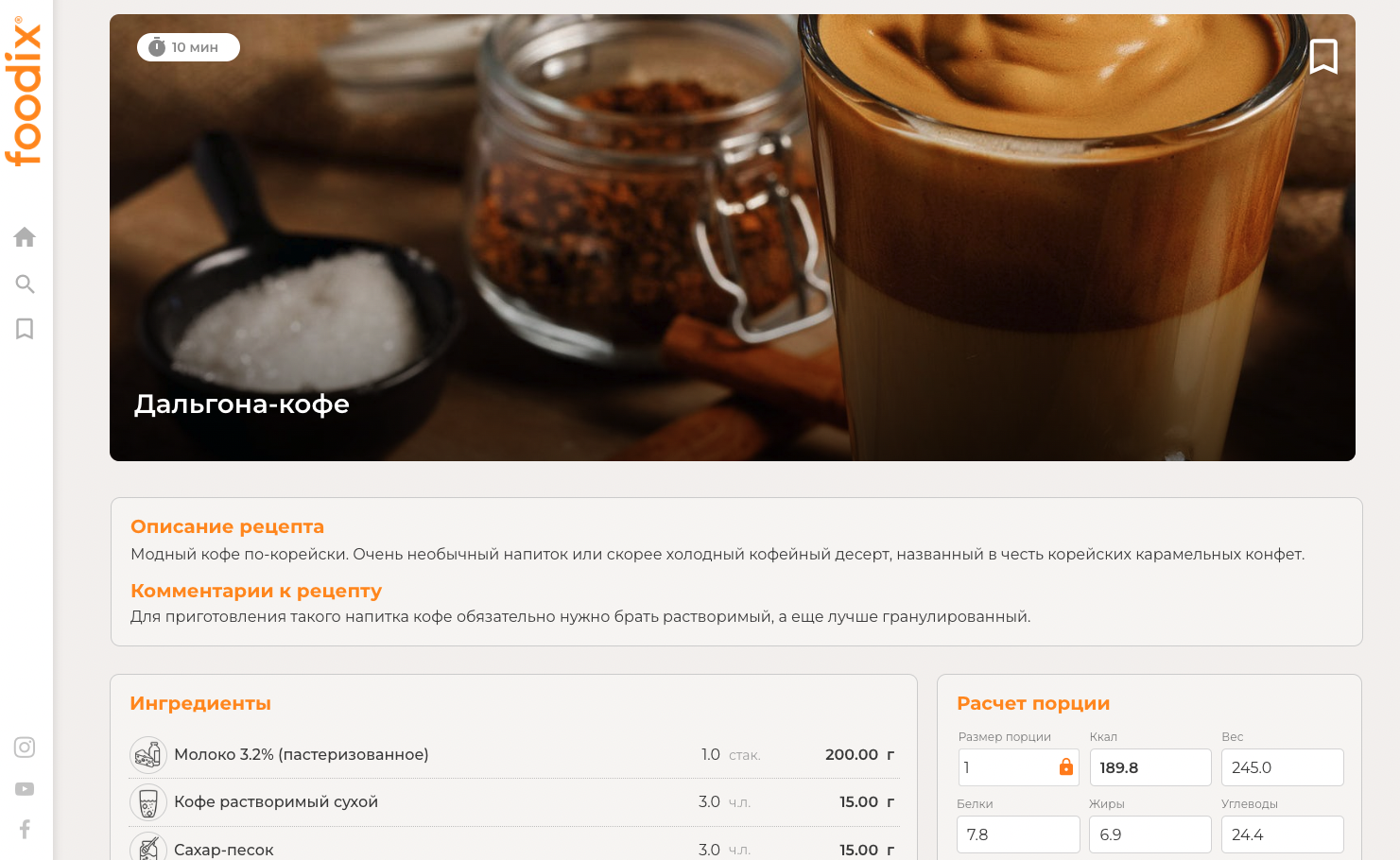Viewport: 1400px width, 860px height.
Task: Click the Вес value field
Action: tap(1283, 767)
